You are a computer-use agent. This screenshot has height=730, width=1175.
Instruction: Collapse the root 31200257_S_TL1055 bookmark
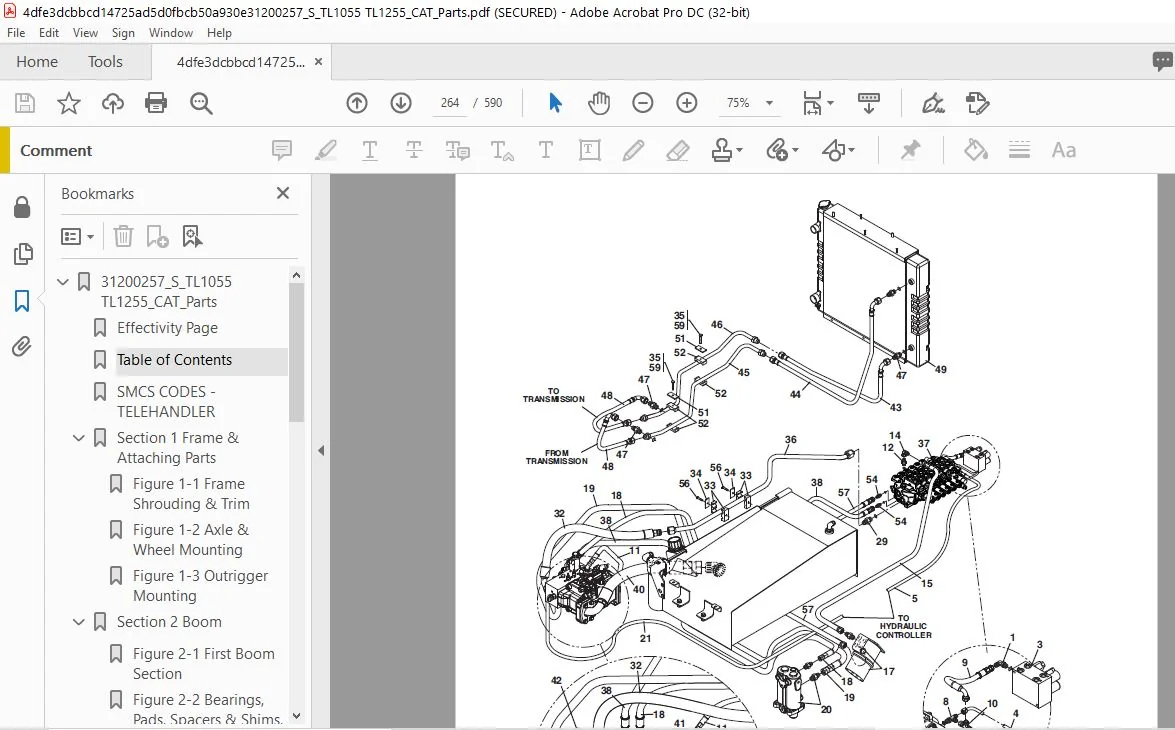click(x=63, y=282)
